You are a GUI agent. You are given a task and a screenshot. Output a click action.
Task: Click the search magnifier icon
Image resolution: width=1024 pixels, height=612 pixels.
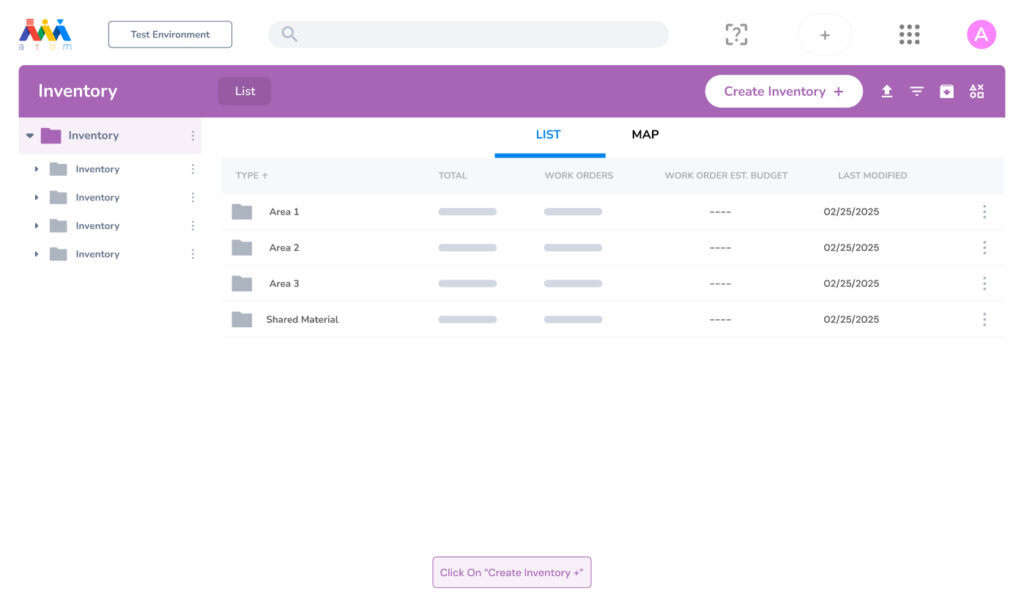tap(287, 33)
